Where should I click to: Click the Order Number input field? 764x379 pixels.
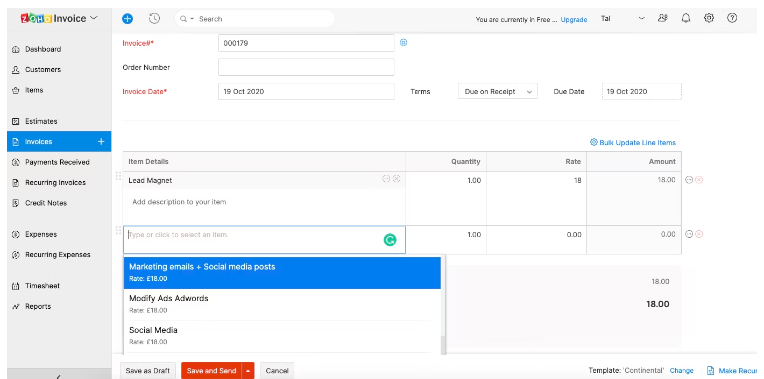point(306,67)
